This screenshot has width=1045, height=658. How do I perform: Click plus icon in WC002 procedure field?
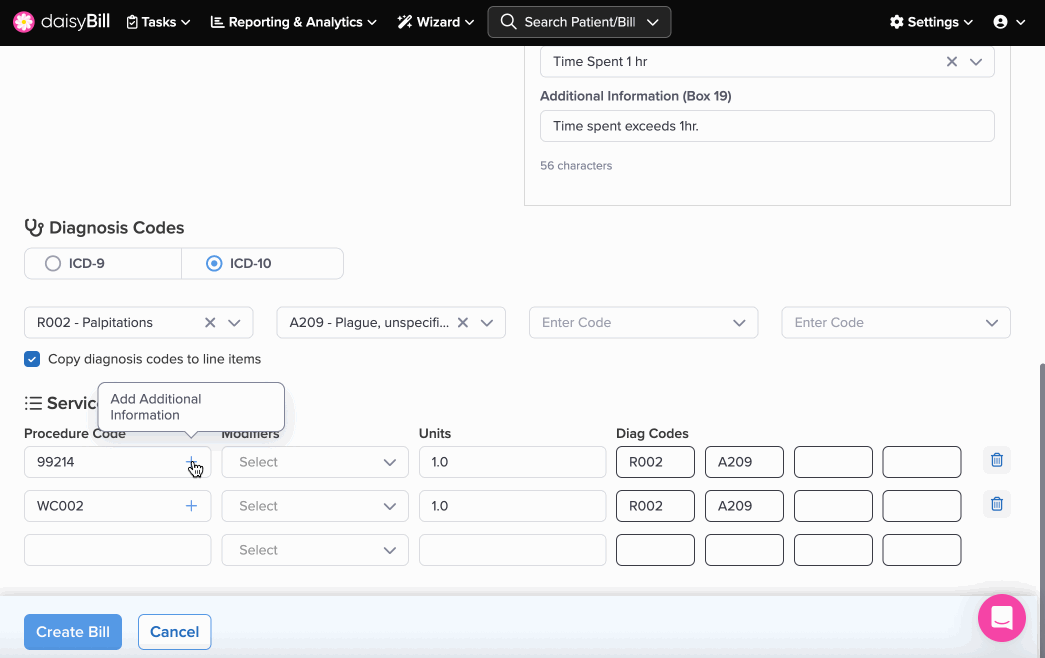[191, 506]
